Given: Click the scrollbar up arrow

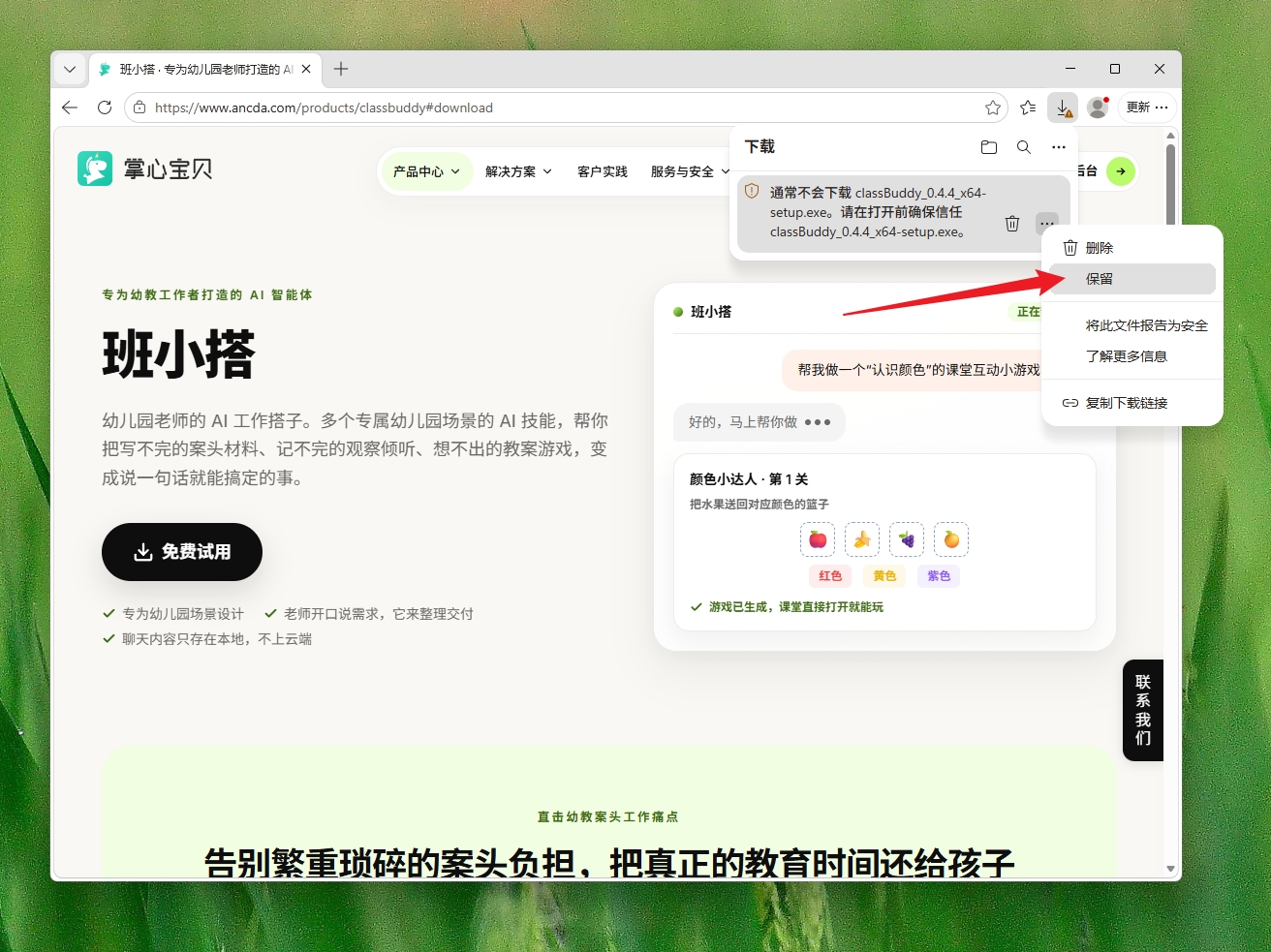Looking at the screenshot, I should 1170,137.
